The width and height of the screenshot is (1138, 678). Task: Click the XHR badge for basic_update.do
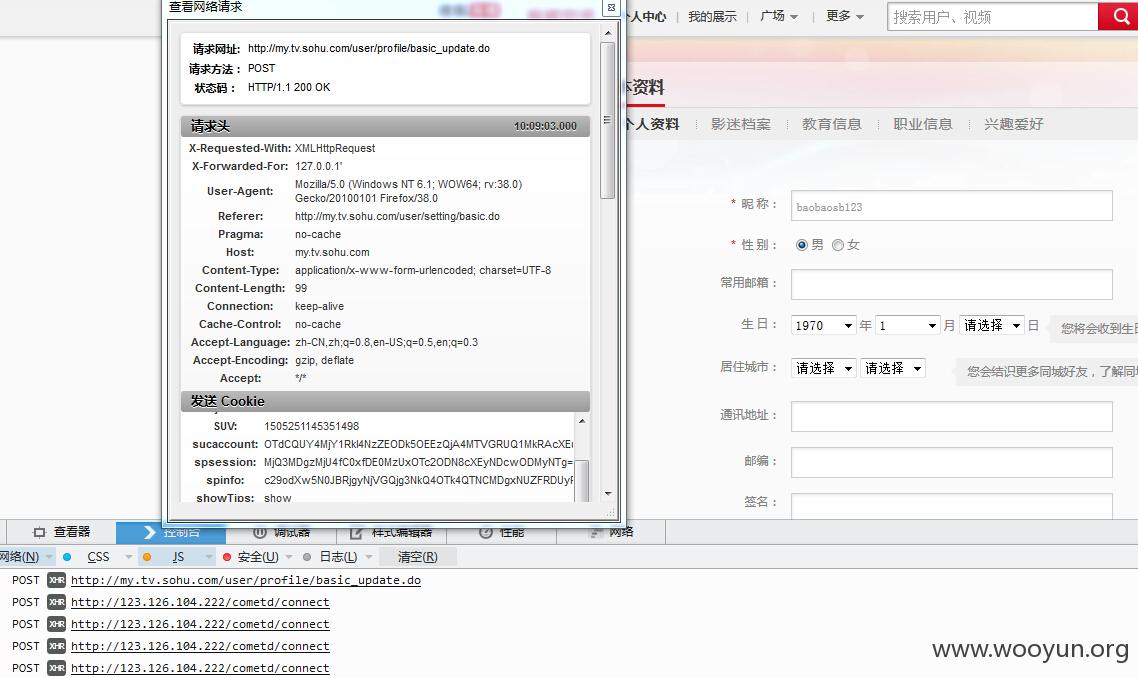(x=57, y=580)
